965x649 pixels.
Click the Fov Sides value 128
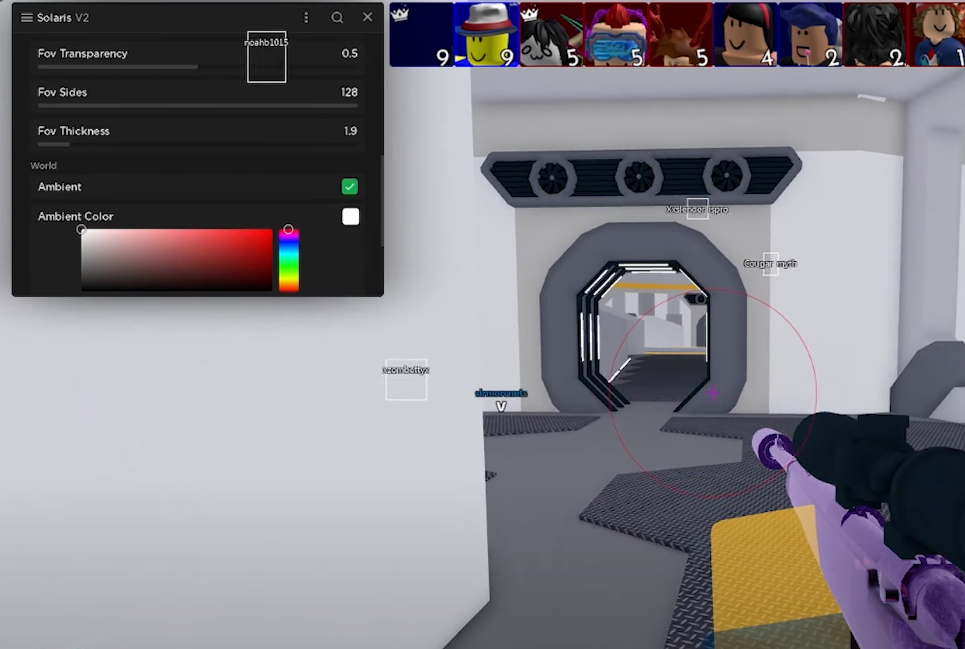pos(349,92)
